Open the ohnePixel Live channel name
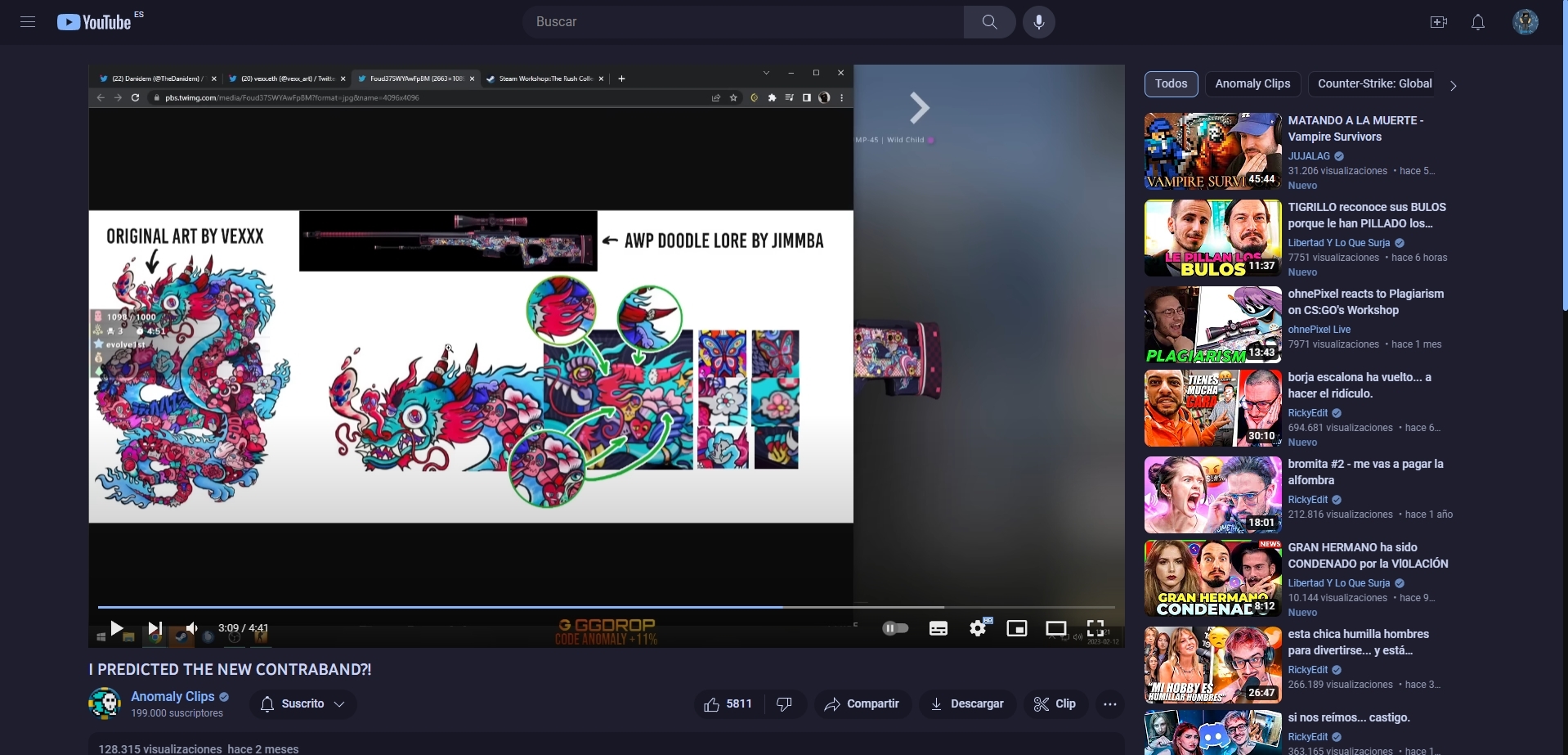Viewport: 1568px width, 755px height. coord(1319,330)
